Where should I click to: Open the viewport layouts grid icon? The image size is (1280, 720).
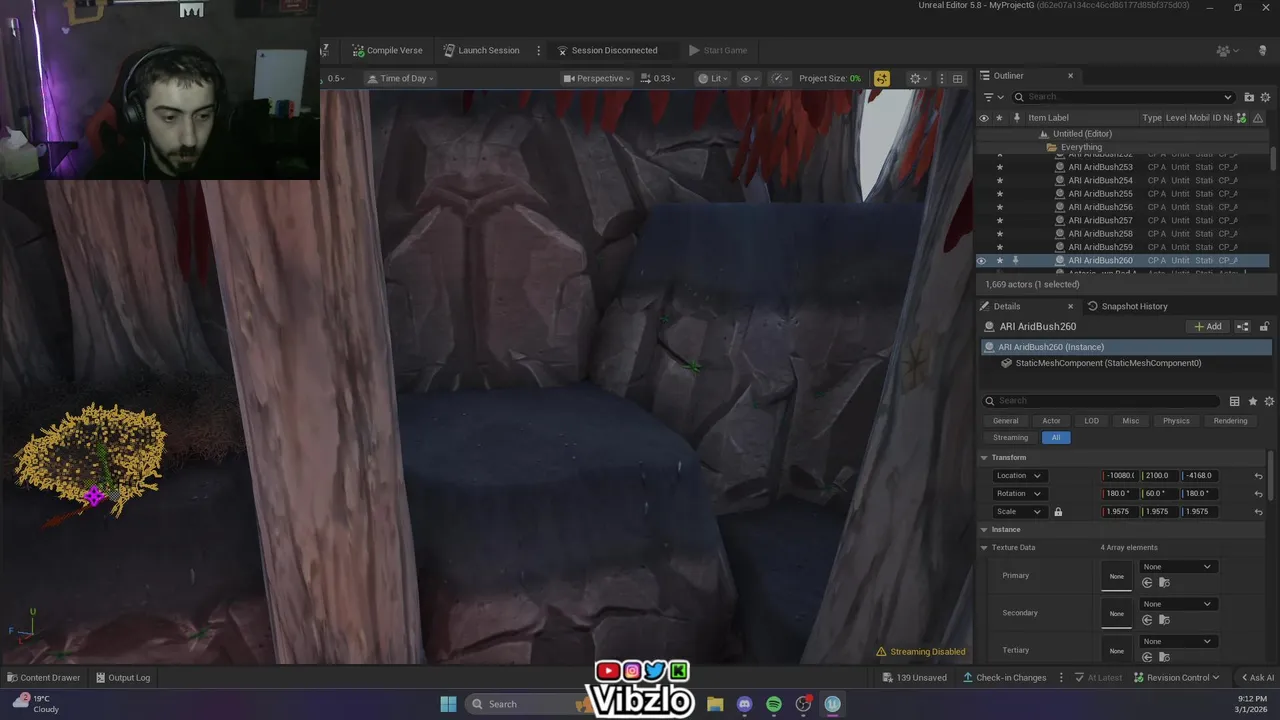pyautogui.click(x=957, y=78)
